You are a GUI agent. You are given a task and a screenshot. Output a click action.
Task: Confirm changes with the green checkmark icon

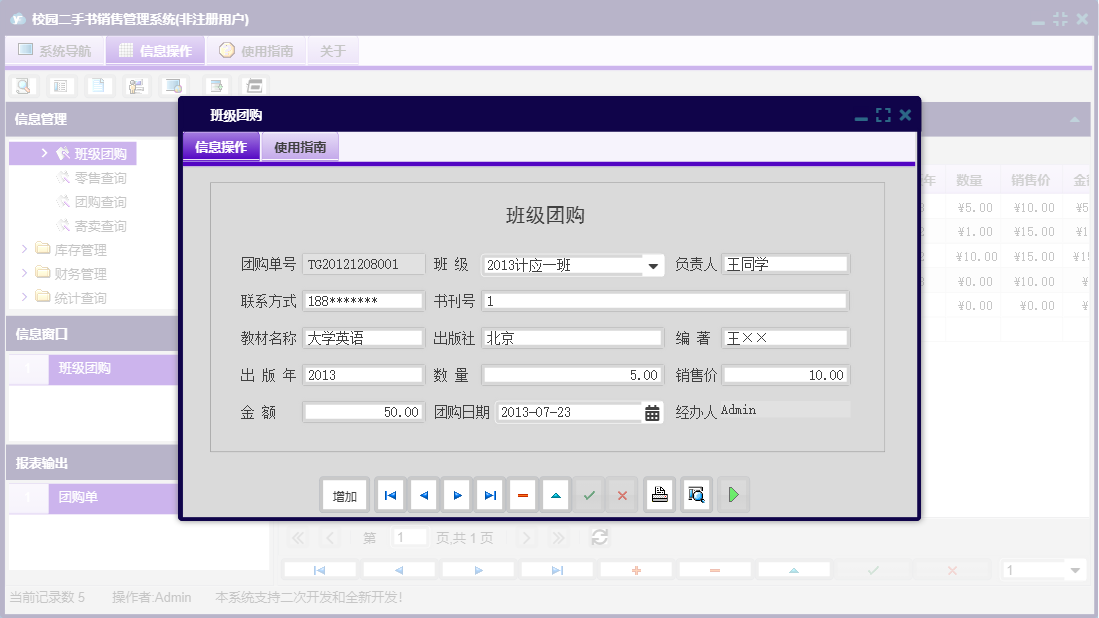[589, 494]
